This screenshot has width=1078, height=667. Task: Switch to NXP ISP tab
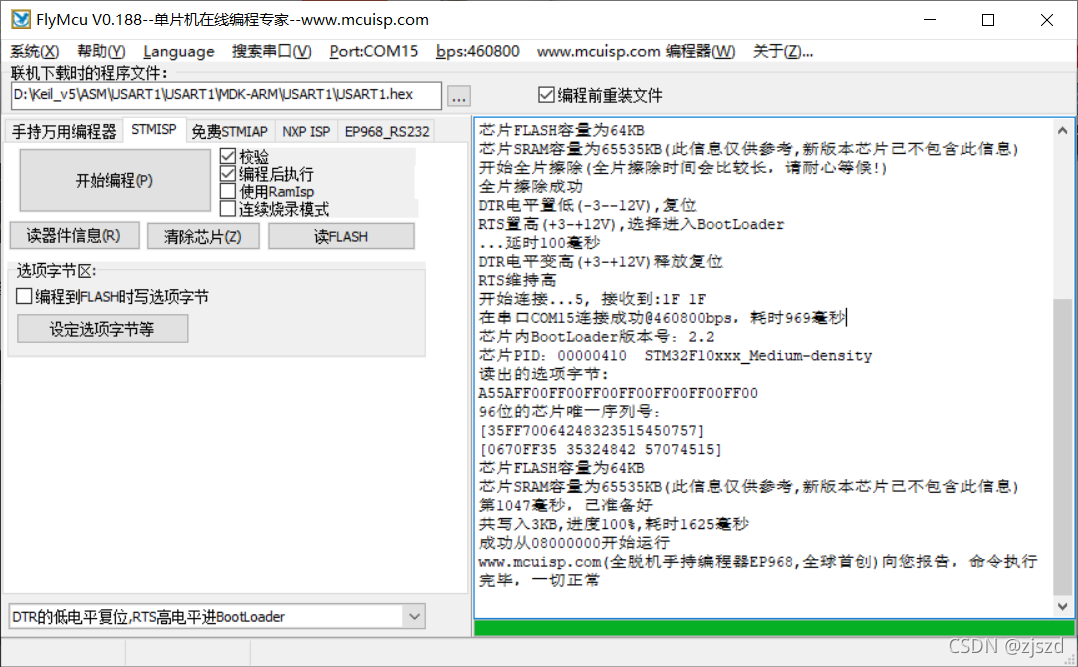pyautogui.click(x=306, y=131)
